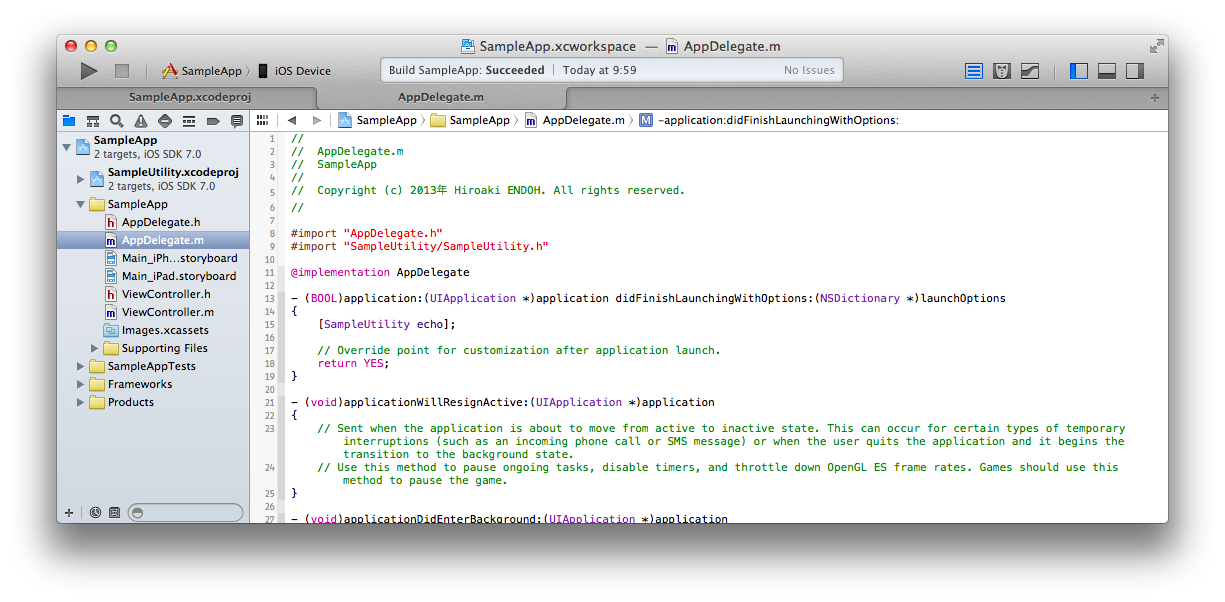The height and width of the screenshot is (602, 1225).
Task: Switch to the Assistant editor
Action: [x=1002, y=71]
